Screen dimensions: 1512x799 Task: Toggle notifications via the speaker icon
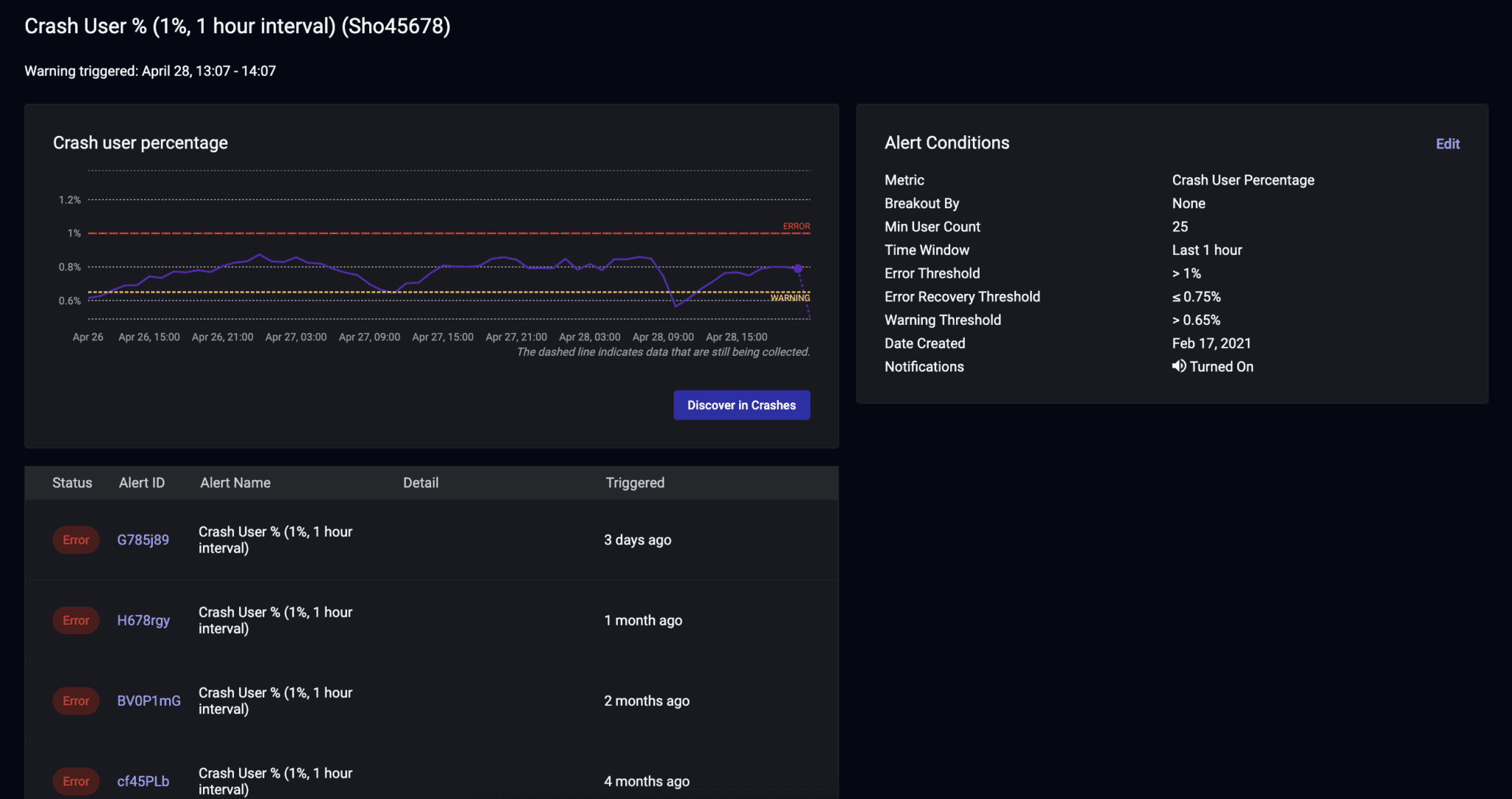pos(1178,366)
